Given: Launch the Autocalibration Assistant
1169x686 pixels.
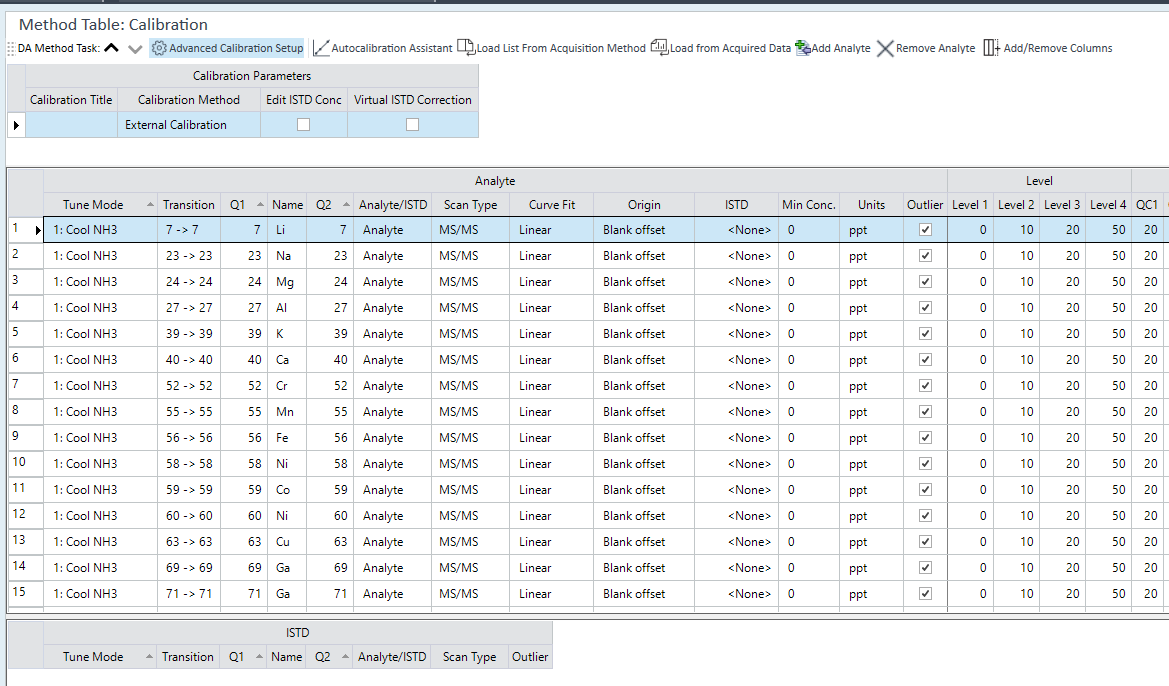Looking at the screenshot, I should click(383, 48).
